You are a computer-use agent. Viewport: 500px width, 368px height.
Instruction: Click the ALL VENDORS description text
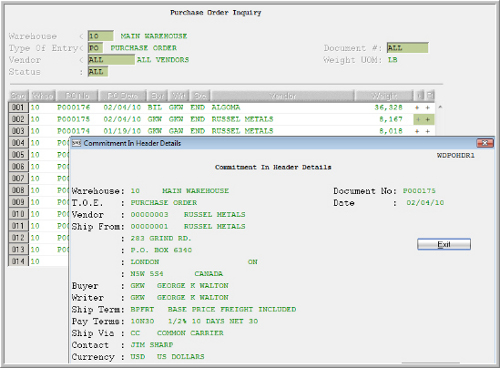point(163,60)
